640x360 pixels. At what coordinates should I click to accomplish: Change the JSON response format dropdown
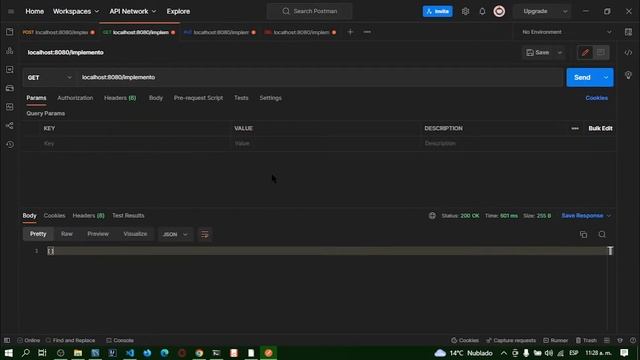coord(175,234)
